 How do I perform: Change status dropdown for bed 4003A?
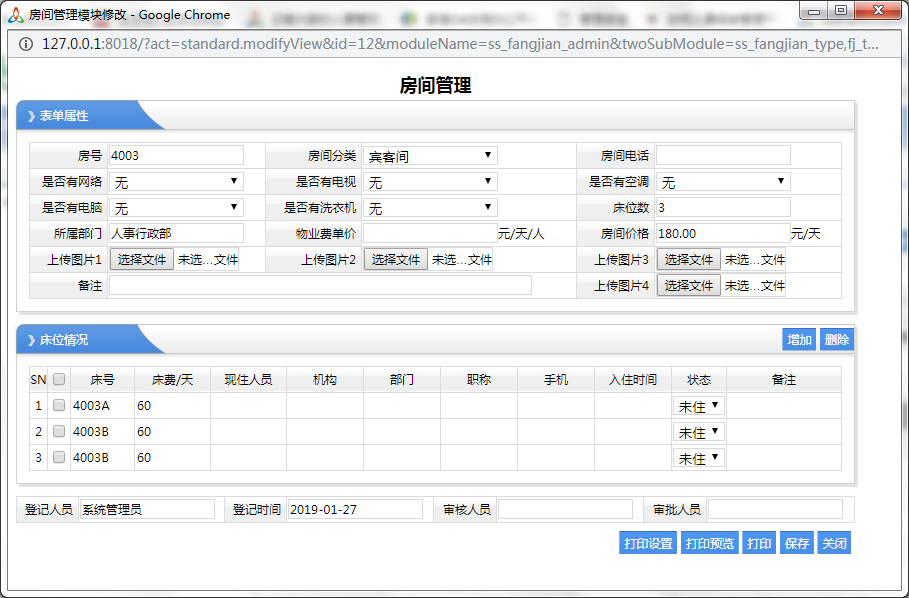pos(699,406)
